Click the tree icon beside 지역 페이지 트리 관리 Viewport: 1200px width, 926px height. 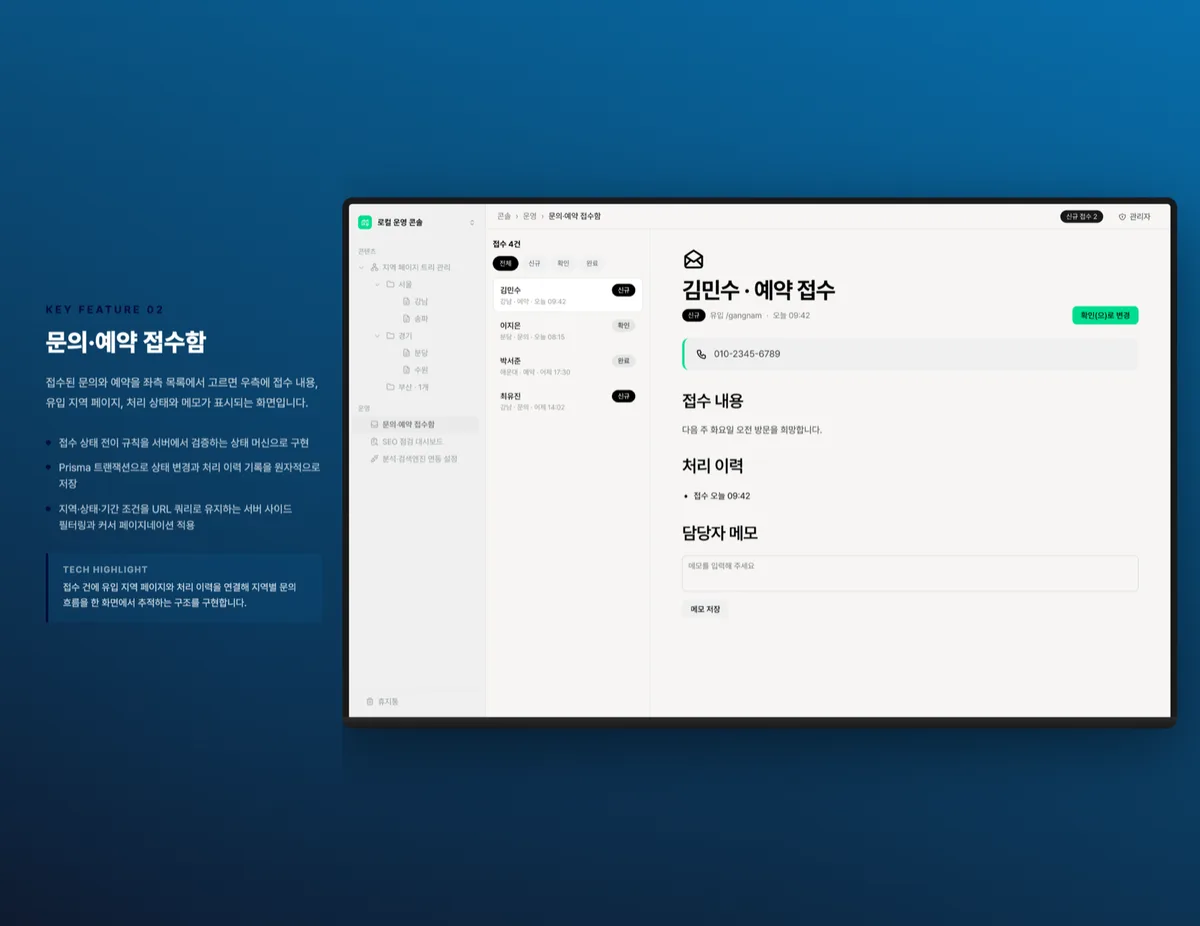coord(375,267)
